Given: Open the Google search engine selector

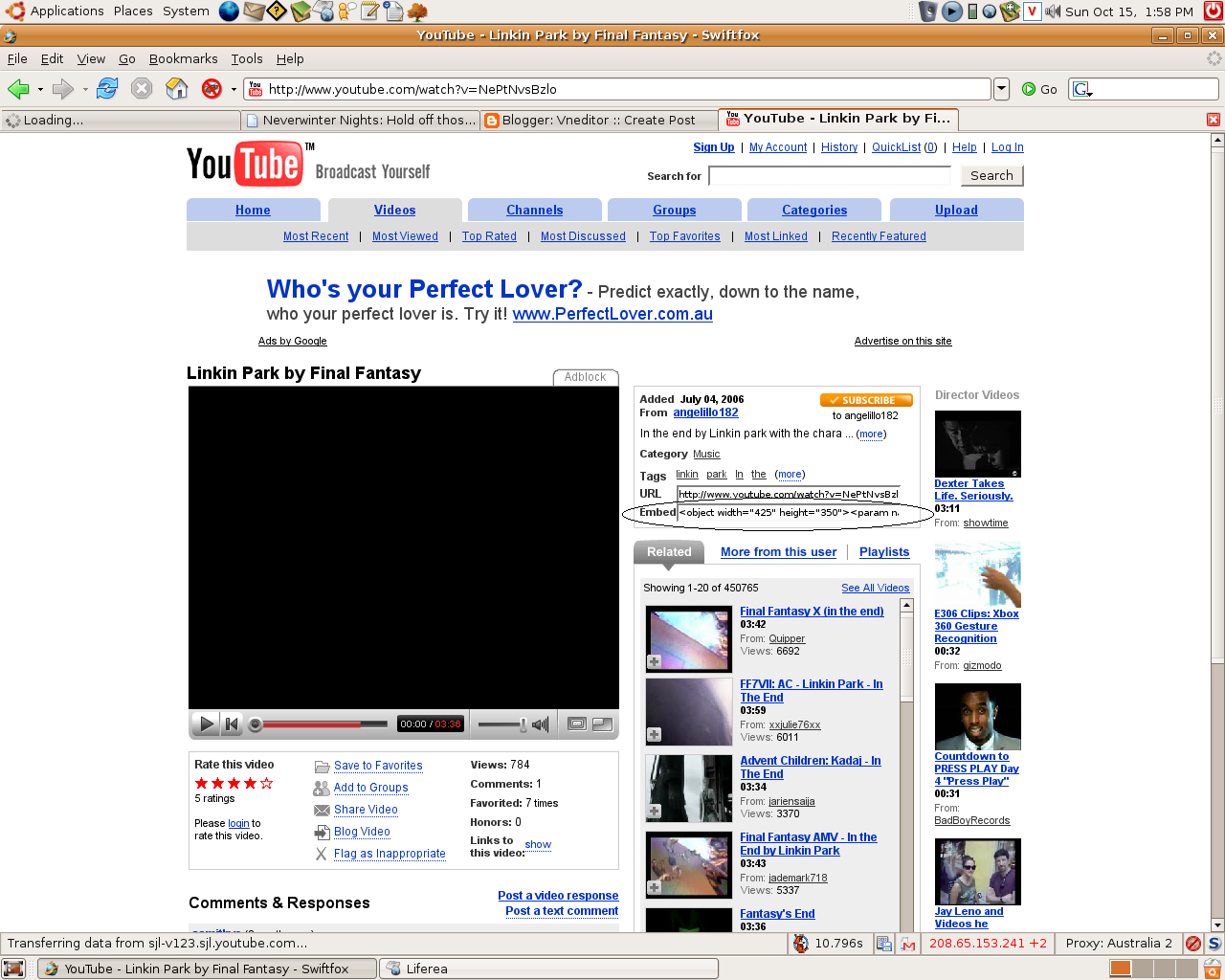Looking at the screenshot, I should coord(1082,89).
